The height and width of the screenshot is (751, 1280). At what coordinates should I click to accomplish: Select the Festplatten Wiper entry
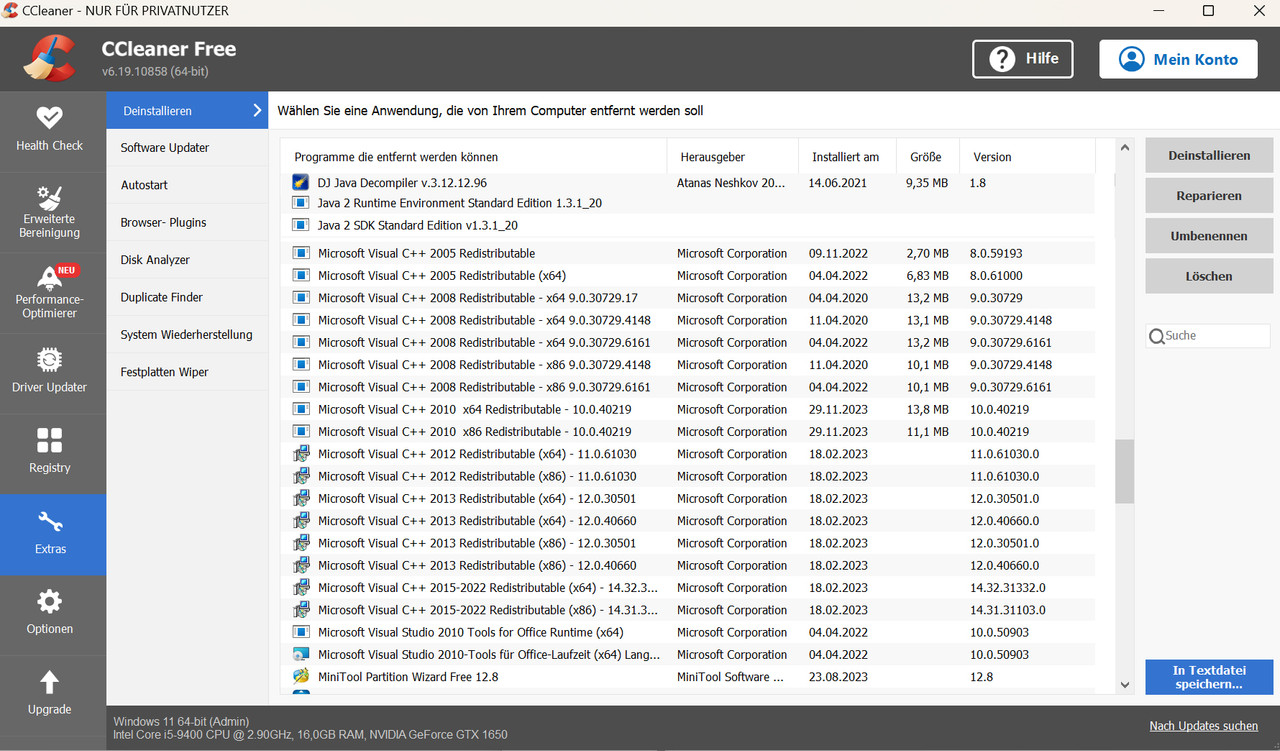(166, 371)
